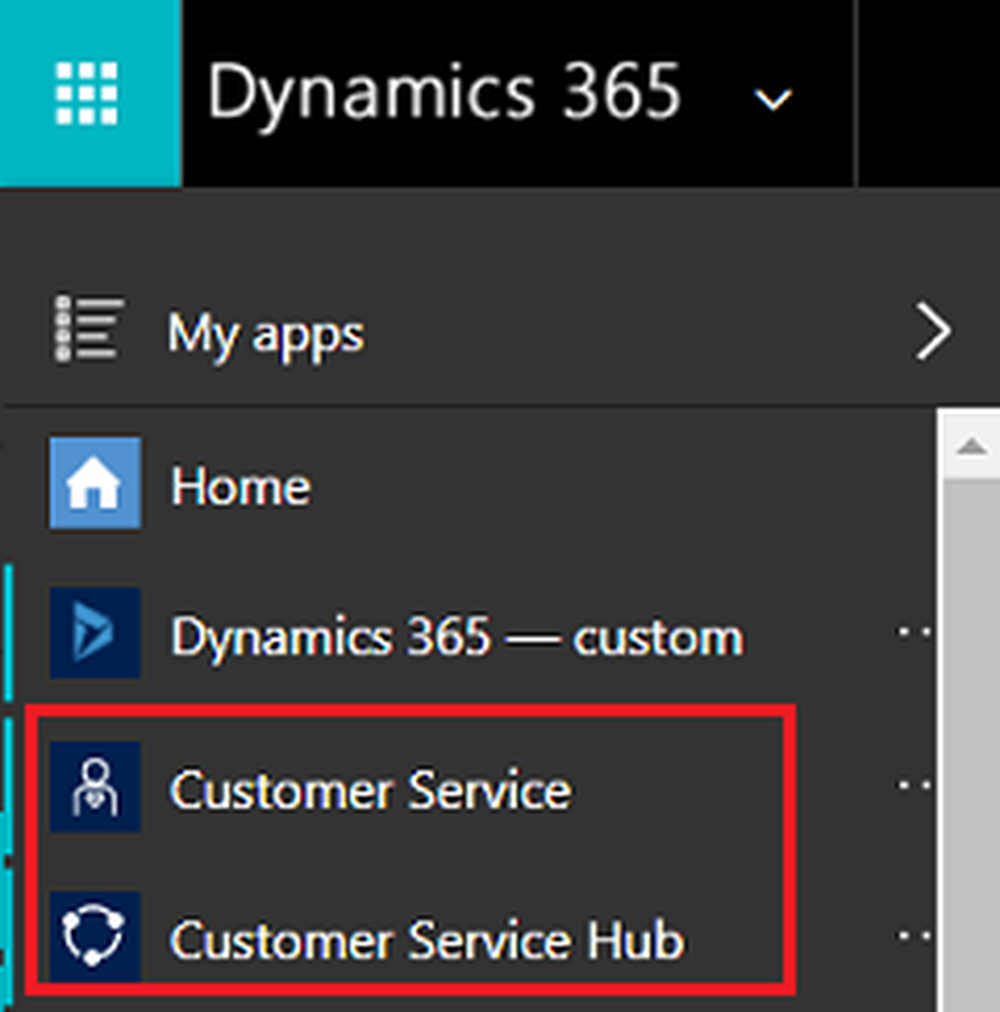1000x1012 pixels.
Task: Open more options for Customer Service Hub
Action: coord(915,935)
